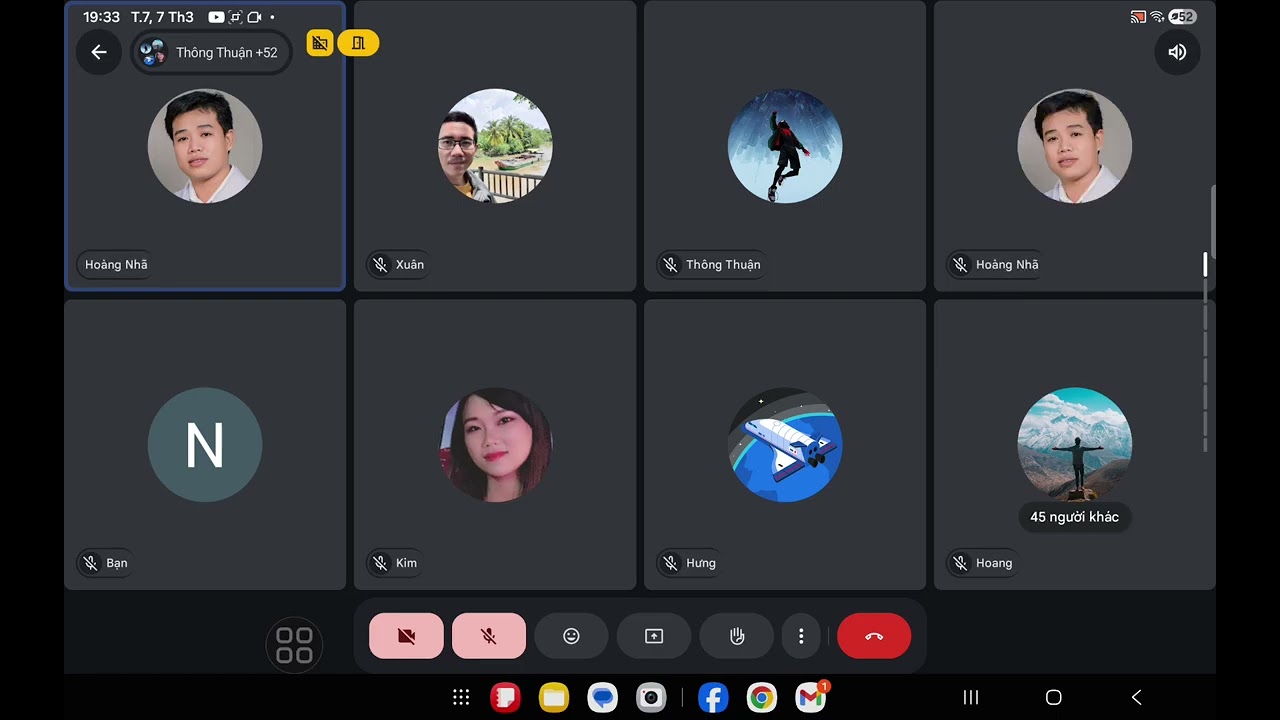Go back using the arrow button
This screenshot has width=1280, height=720.
(98, 52)
